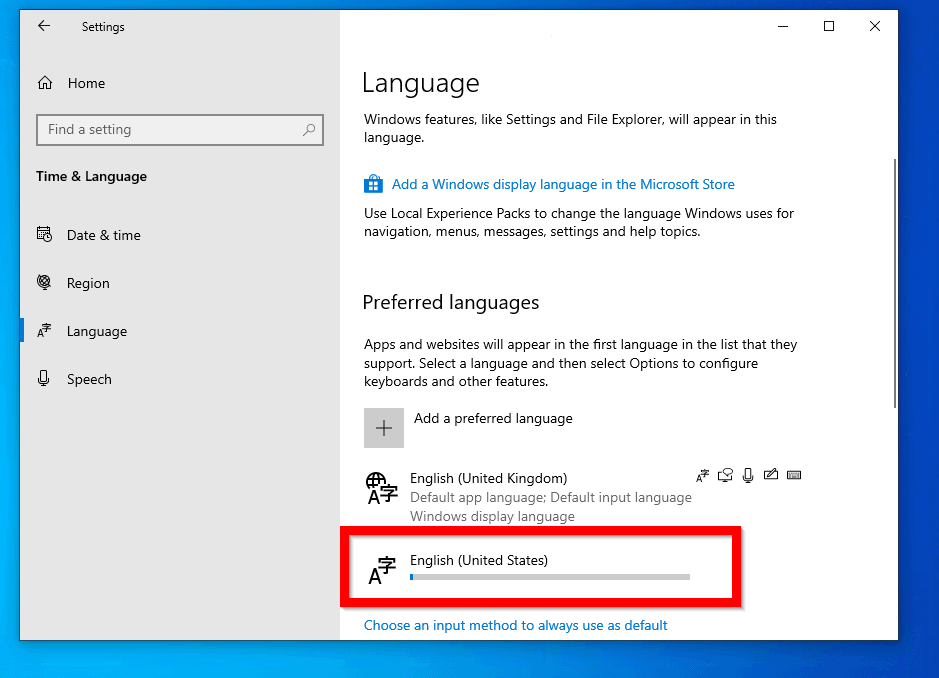Click the search magnifier icon
The height and width of the screenshot is (678, 939).
coord(308,129)
